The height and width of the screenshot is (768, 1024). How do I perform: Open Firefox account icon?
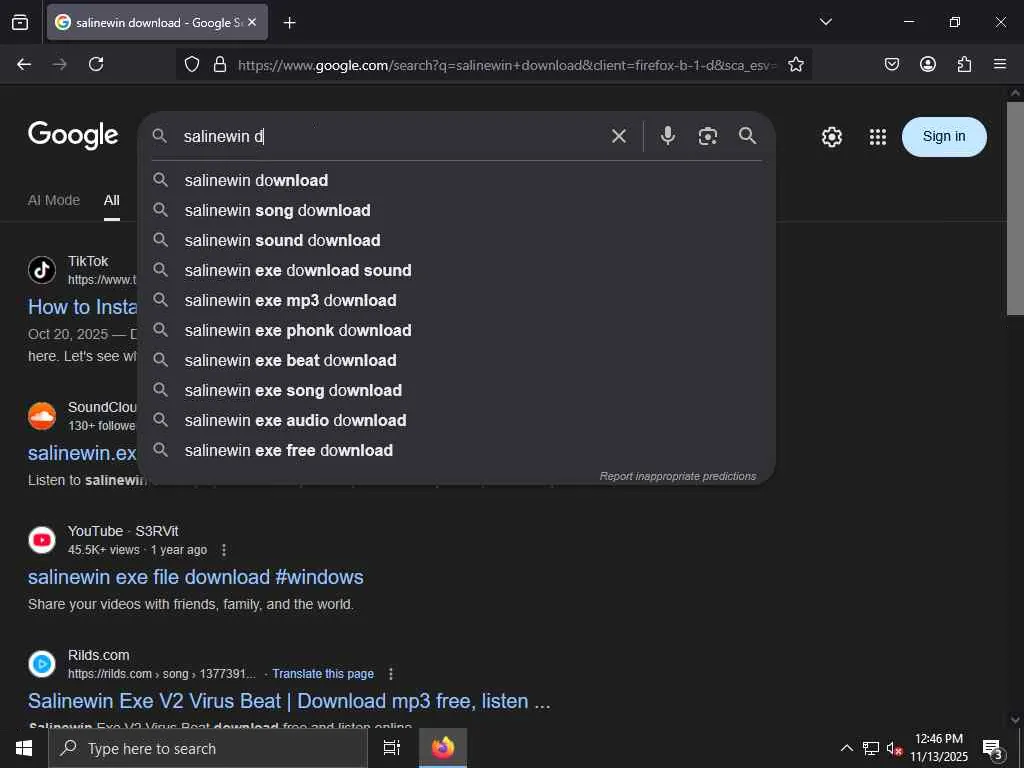[927, 64]
